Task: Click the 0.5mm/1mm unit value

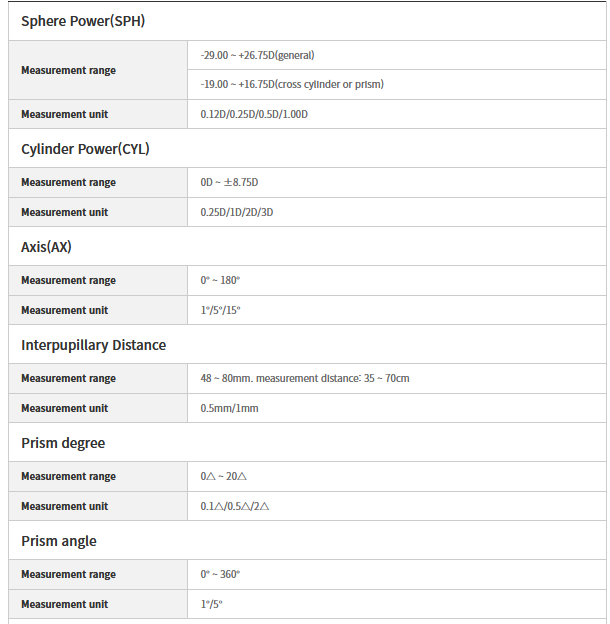Action: (229, 408)
